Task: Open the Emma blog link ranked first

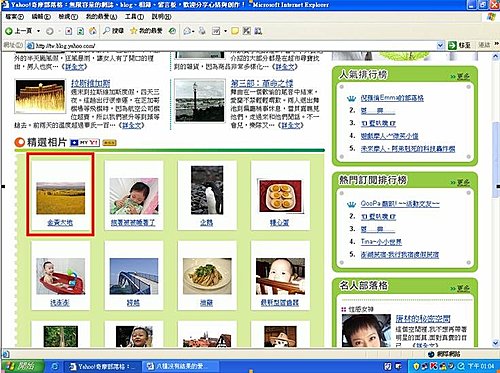Action: 392,98
